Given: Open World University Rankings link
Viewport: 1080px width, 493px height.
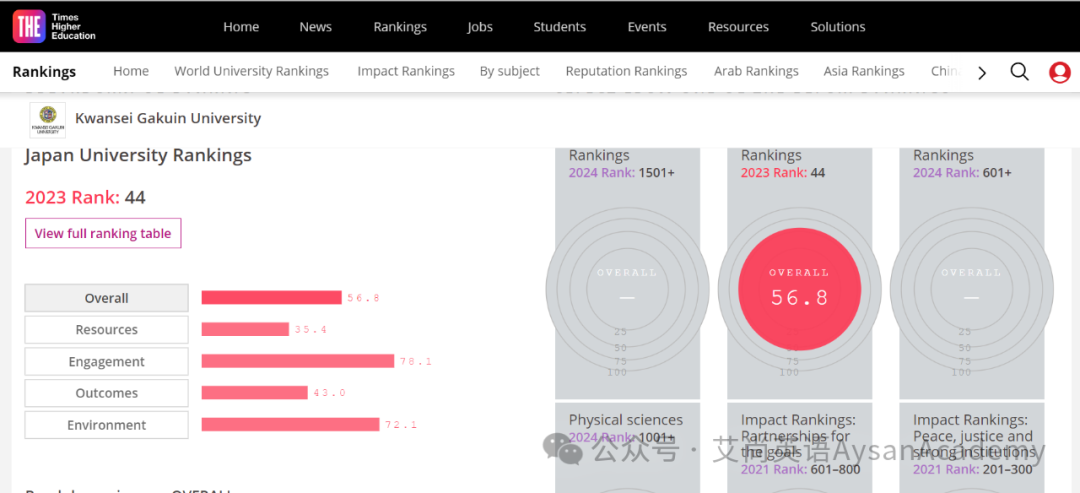Looking at the screenshot, I should (x=251, y=71).
